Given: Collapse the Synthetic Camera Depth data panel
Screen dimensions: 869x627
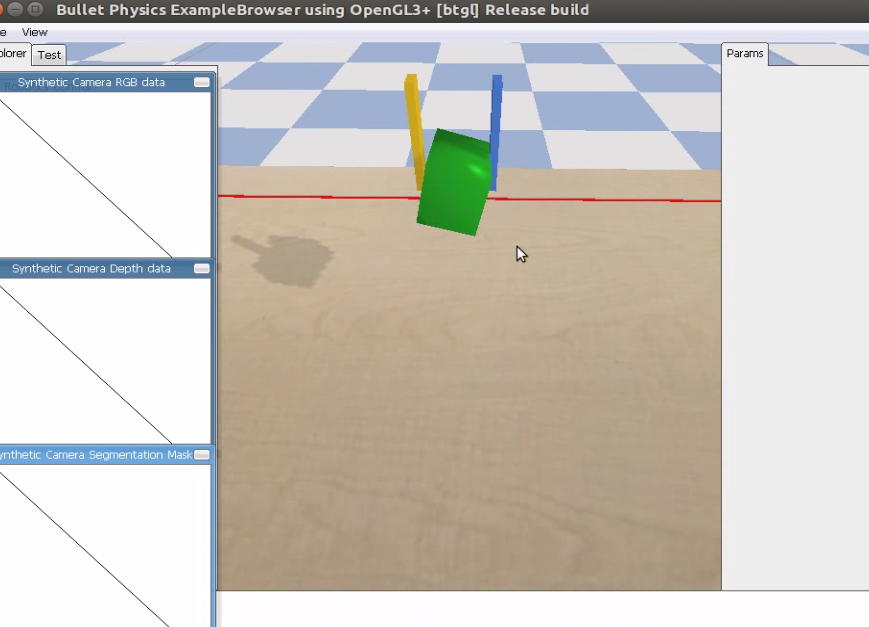Looking at the screenshot, I should (x=201, y=268).
